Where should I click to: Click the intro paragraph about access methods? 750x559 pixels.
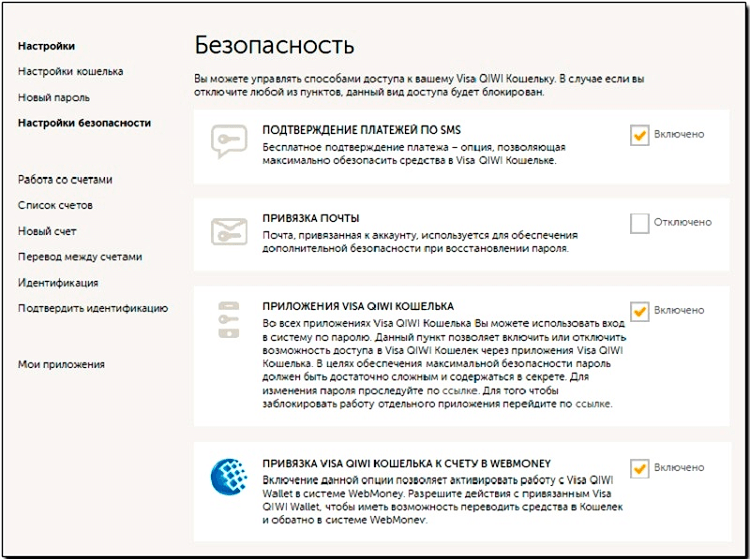click(419, 86)
